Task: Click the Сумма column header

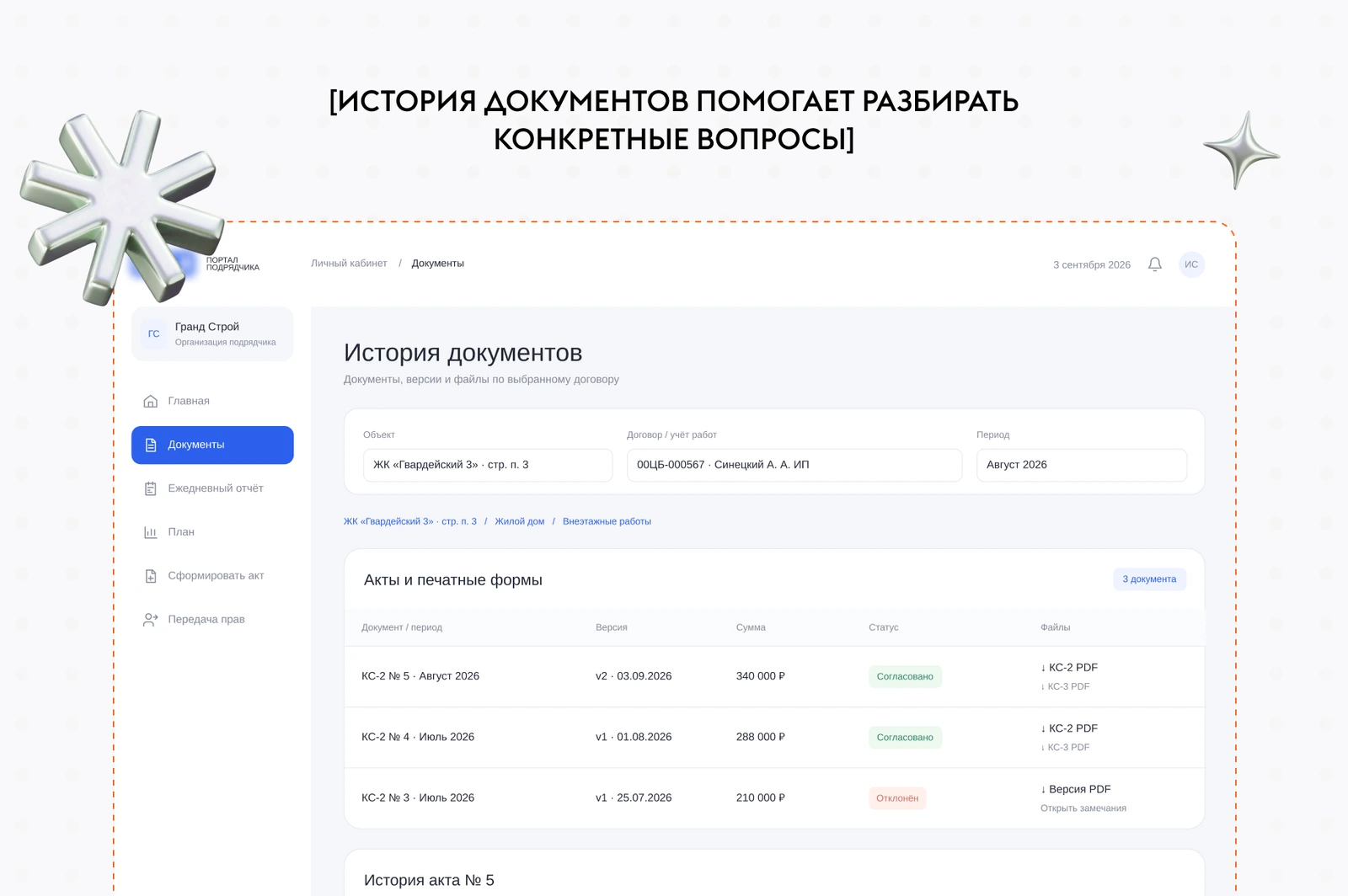Action: coord(751,627)
